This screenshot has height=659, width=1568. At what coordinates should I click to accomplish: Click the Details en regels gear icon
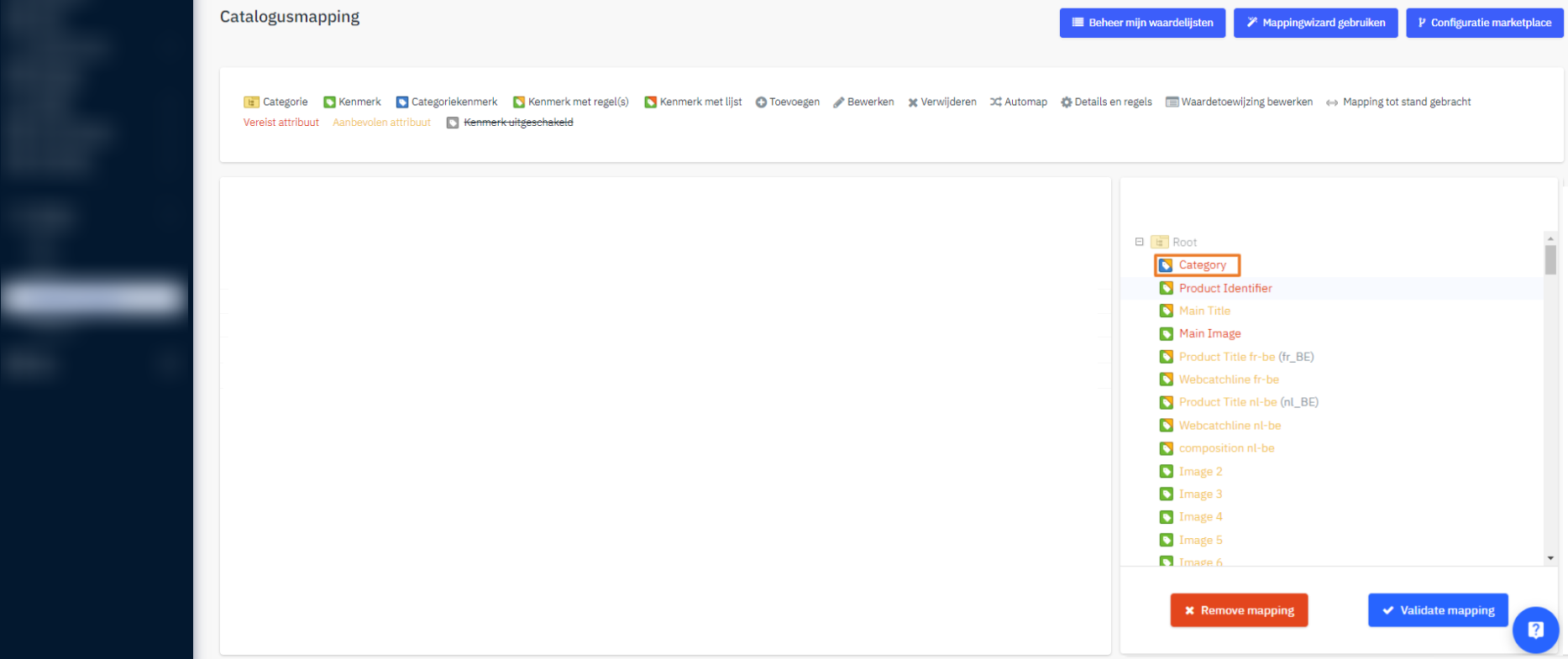[1066, 102]
